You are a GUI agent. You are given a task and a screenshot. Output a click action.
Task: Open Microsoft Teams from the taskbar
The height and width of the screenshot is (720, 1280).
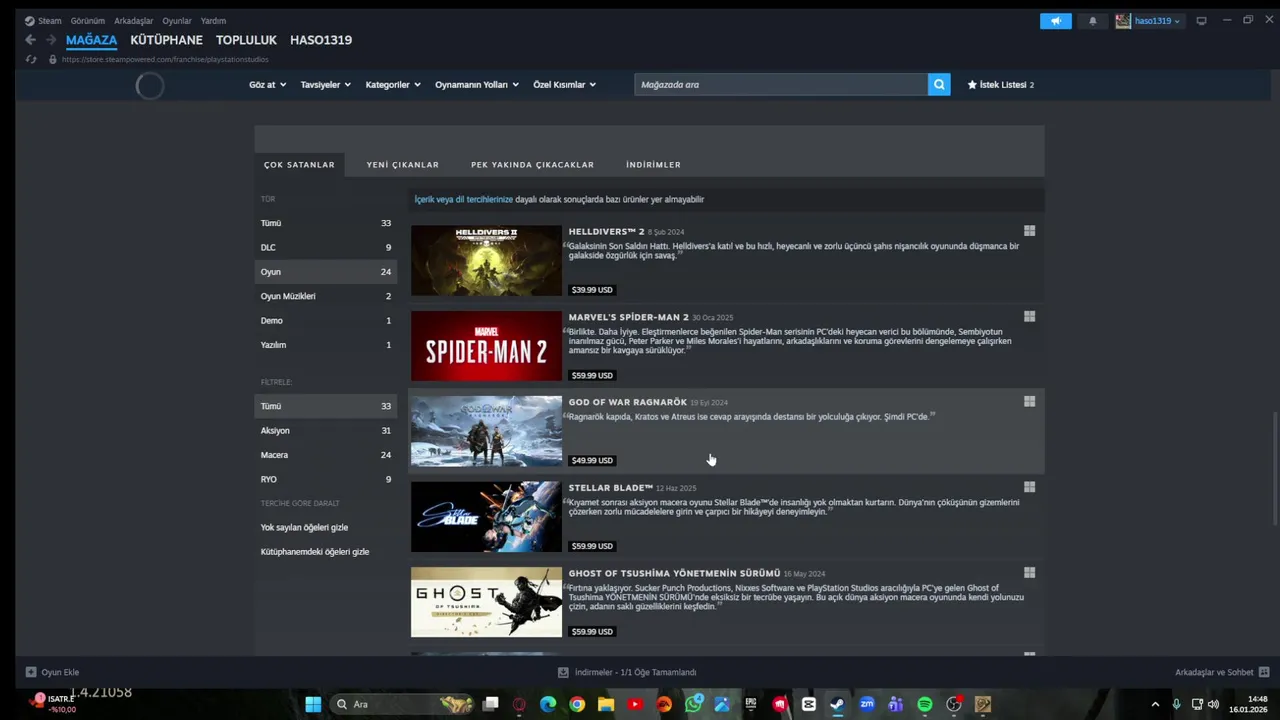[896, 704]
